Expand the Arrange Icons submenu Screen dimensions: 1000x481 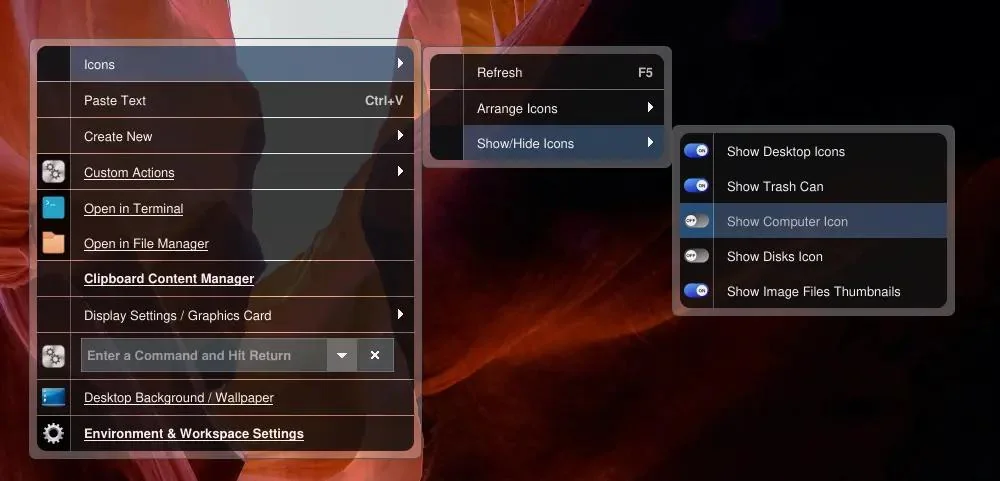tap(558, 108)
